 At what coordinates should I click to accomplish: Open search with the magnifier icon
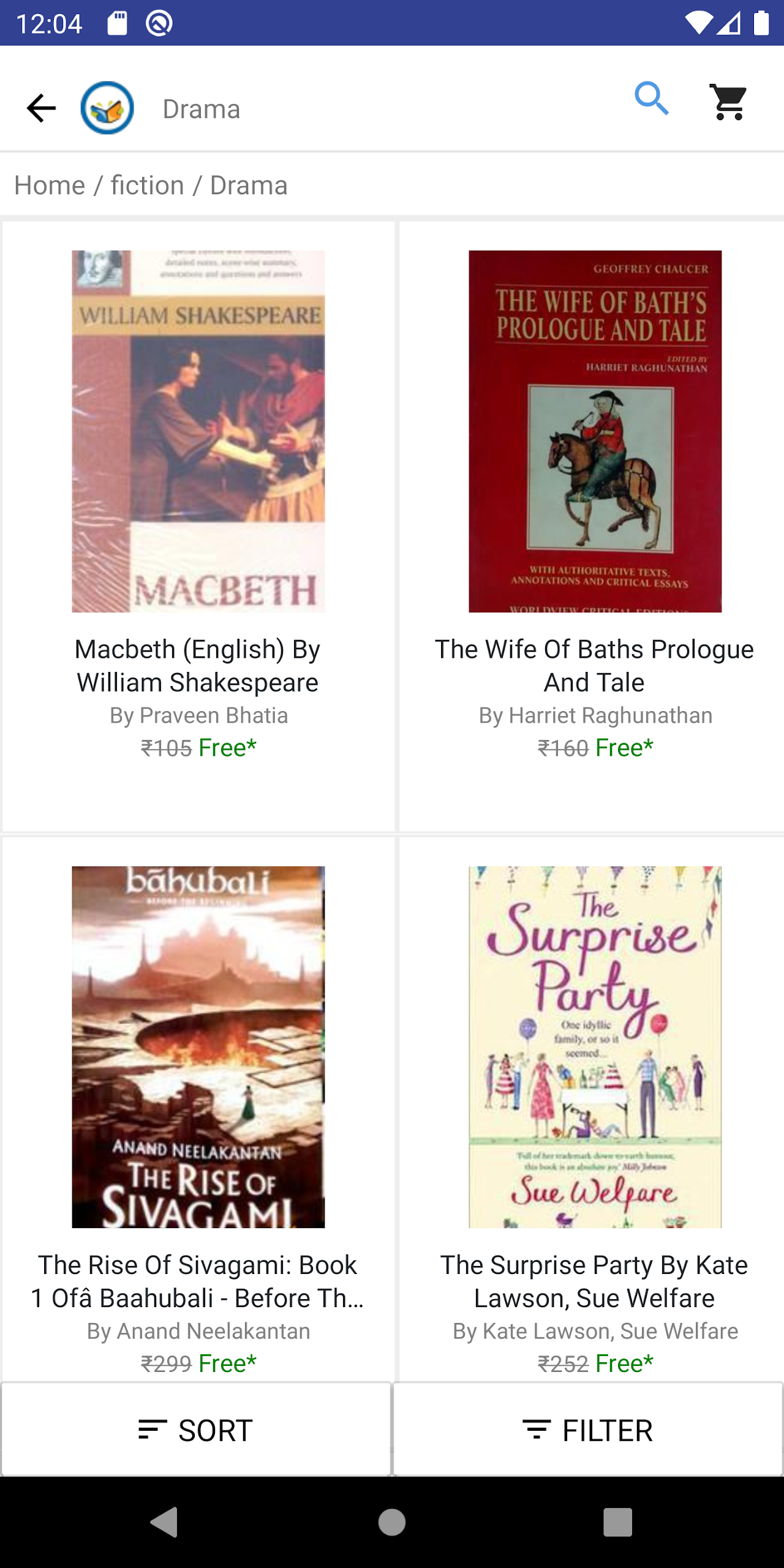(651, 99)
